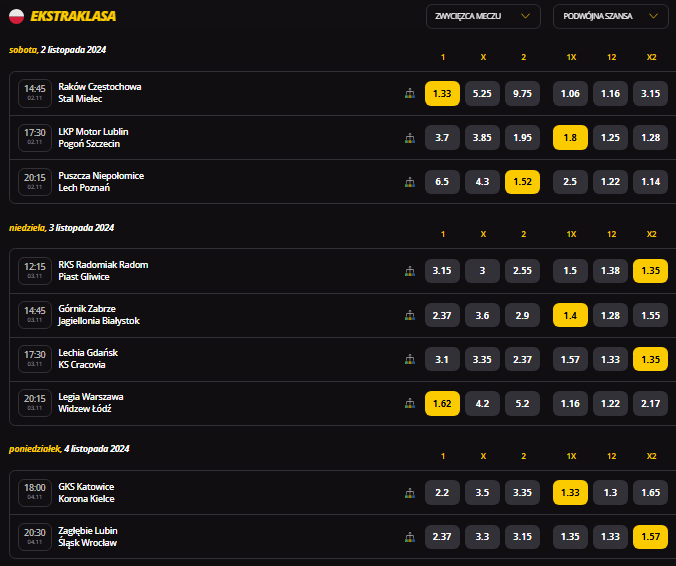
Task: Click stats icon for Górnik Zabrze match
Action: click(409, 315)
